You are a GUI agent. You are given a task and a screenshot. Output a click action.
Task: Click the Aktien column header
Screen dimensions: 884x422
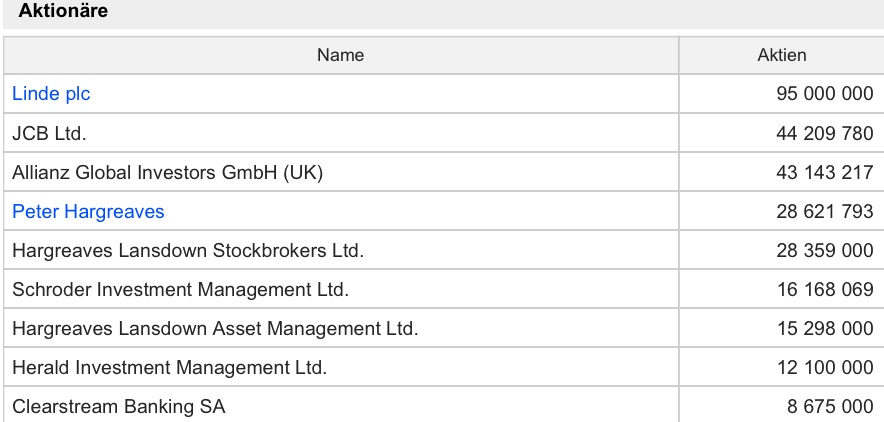point(781,55)
